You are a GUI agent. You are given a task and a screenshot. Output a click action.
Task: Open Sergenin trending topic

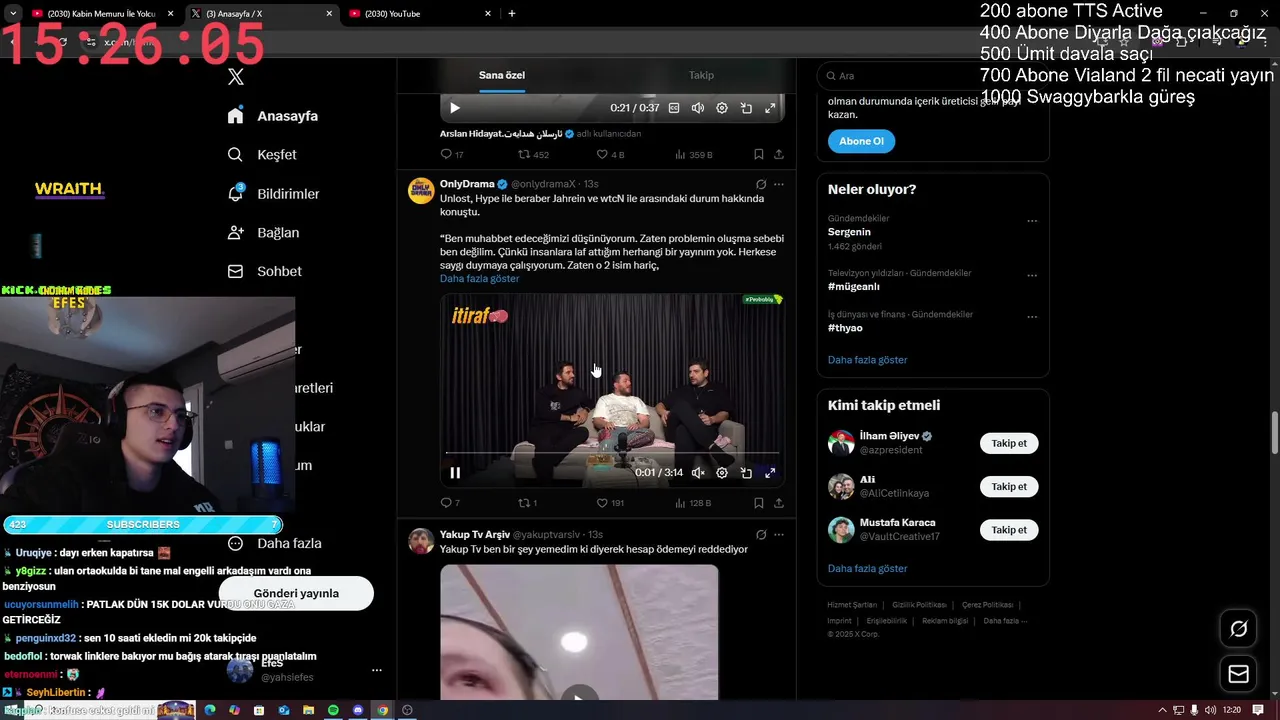click(x=849, y=232)
